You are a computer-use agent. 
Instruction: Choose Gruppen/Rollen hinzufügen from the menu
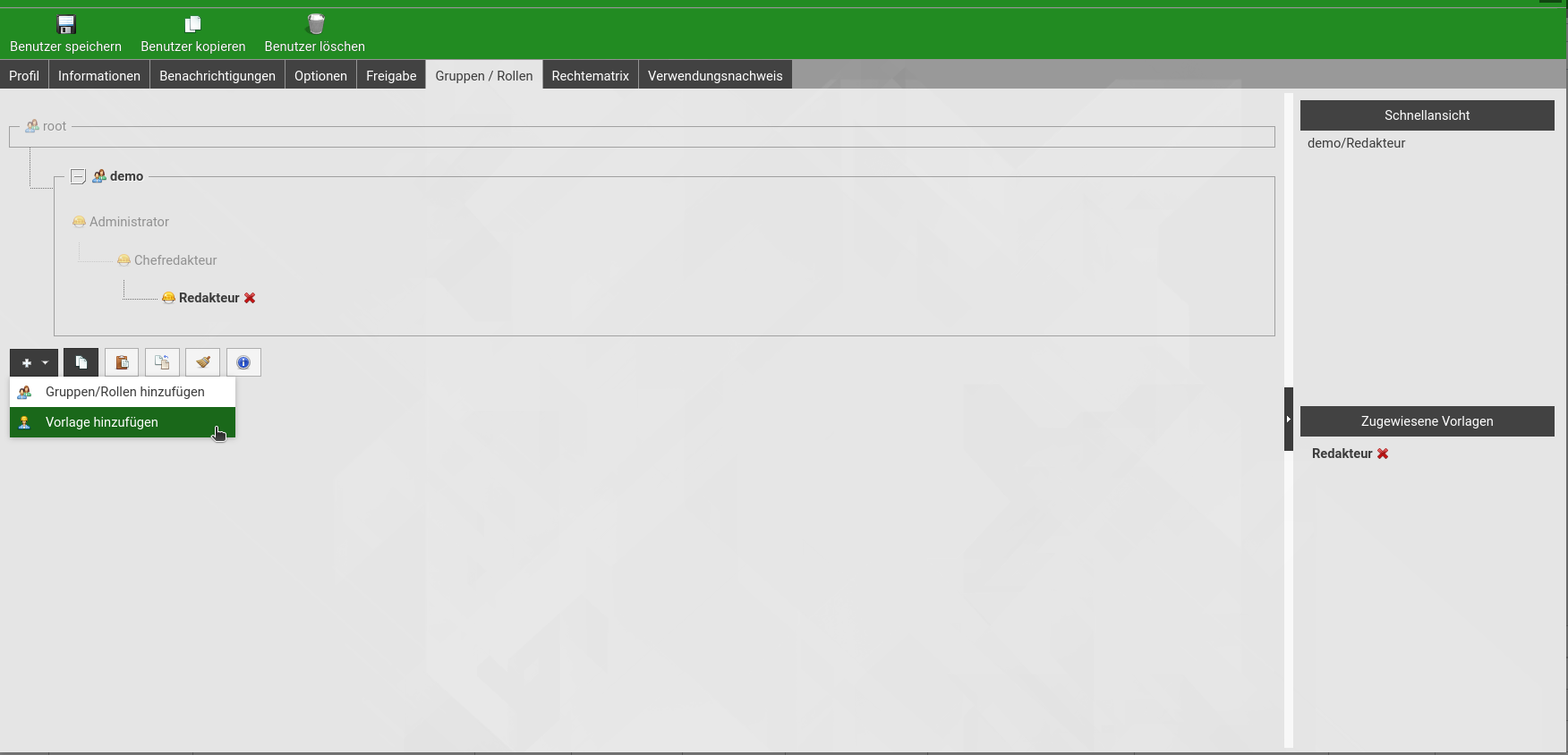(x=123, y=392)
